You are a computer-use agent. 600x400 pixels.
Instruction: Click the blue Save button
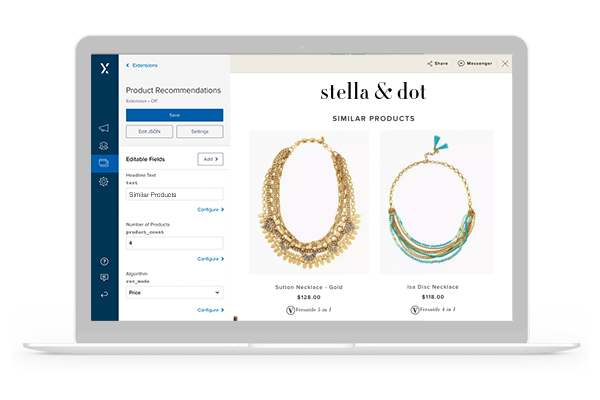(x=174, y=115)
